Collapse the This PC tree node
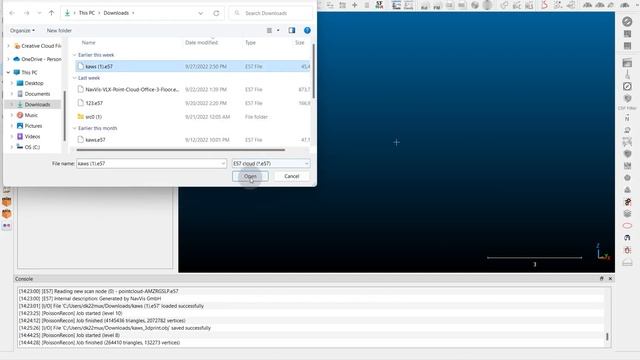This screenshot has height=360, width=640. coord(8,72)
